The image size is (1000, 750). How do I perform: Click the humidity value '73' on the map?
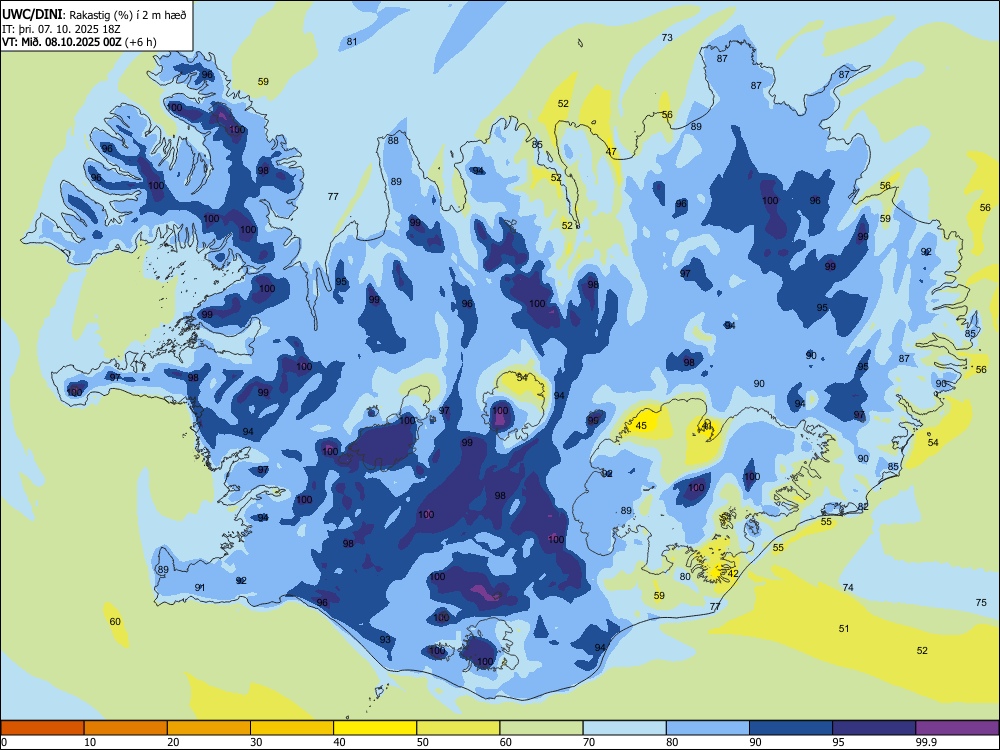pyautogui.click(x=667, y=38)
